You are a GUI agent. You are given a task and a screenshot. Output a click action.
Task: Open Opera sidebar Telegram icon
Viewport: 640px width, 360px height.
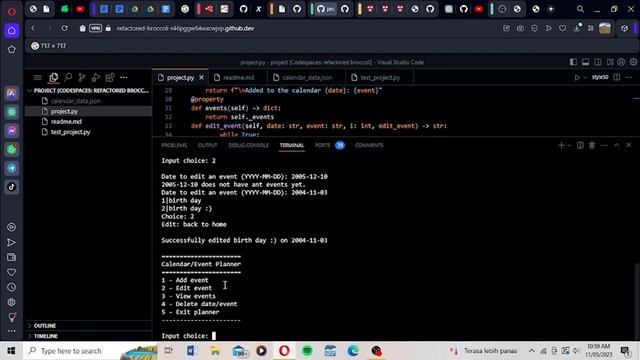pyautogui.click(x=11, y=168)
